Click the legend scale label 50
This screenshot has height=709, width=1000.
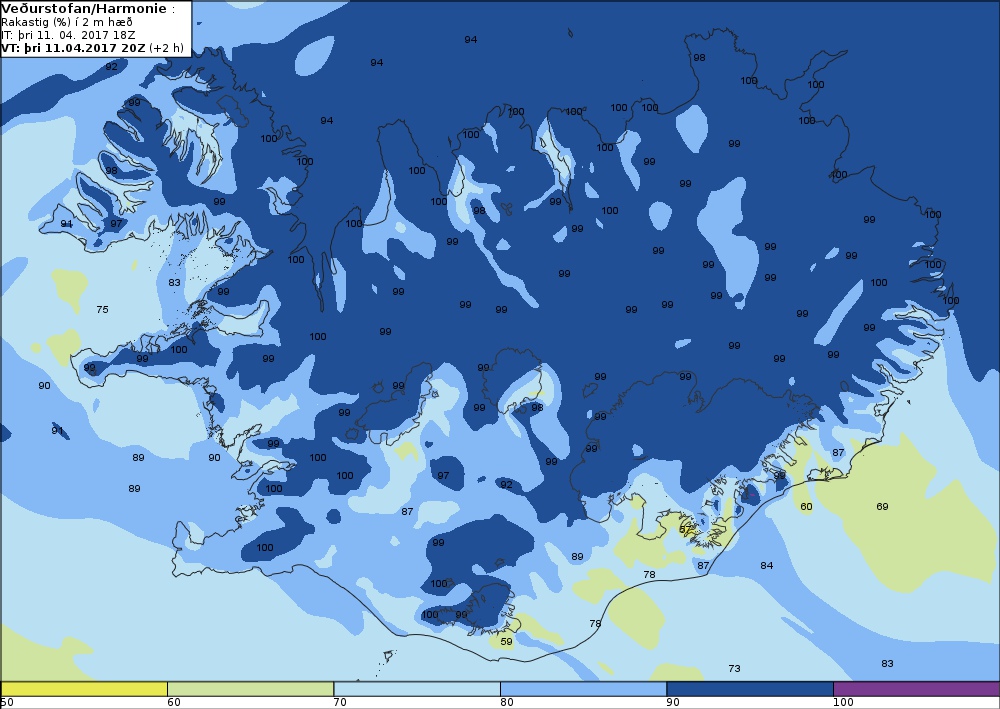[x=6, y=703]
